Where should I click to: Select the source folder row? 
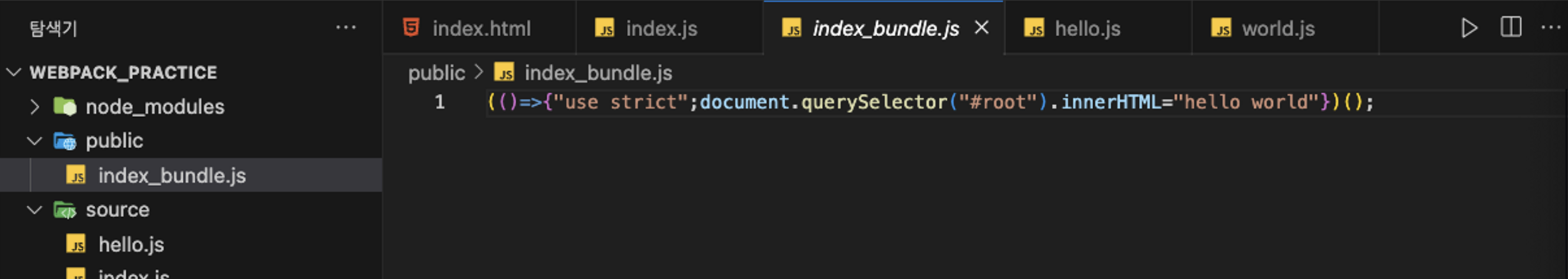click(191, 209)
